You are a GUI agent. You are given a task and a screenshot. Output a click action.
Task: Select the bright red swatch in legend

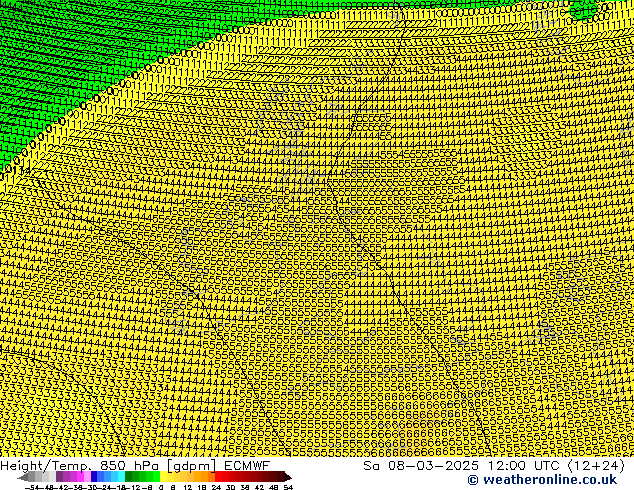click(226, 477)
